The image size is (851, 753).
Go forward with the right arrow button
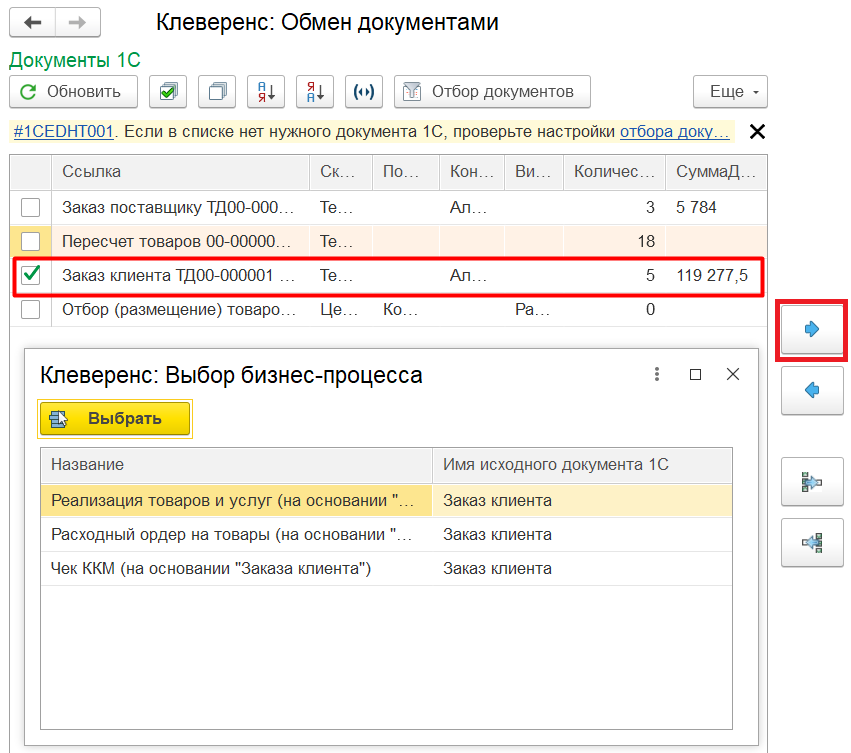78,22
